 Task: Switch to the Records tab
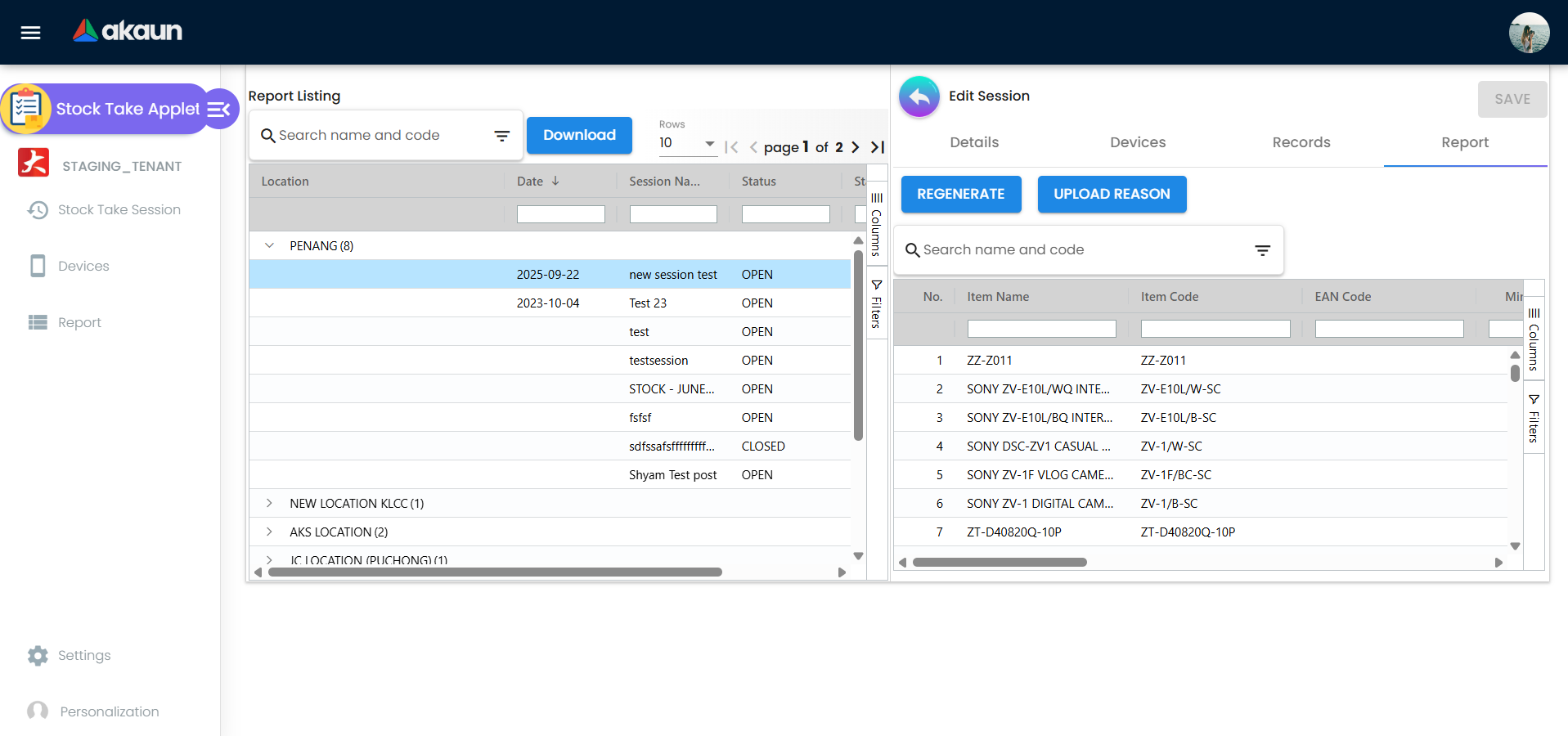(x=1301, y=142)
